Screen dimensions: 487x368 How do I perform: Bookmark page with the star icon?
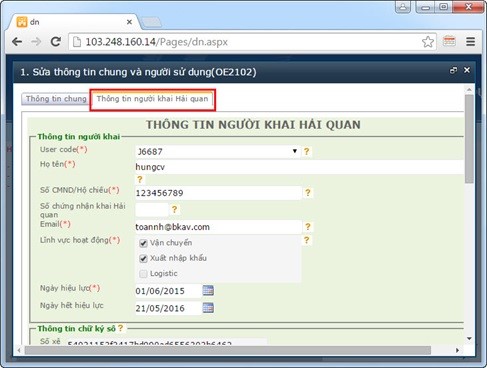pos(428,42)
